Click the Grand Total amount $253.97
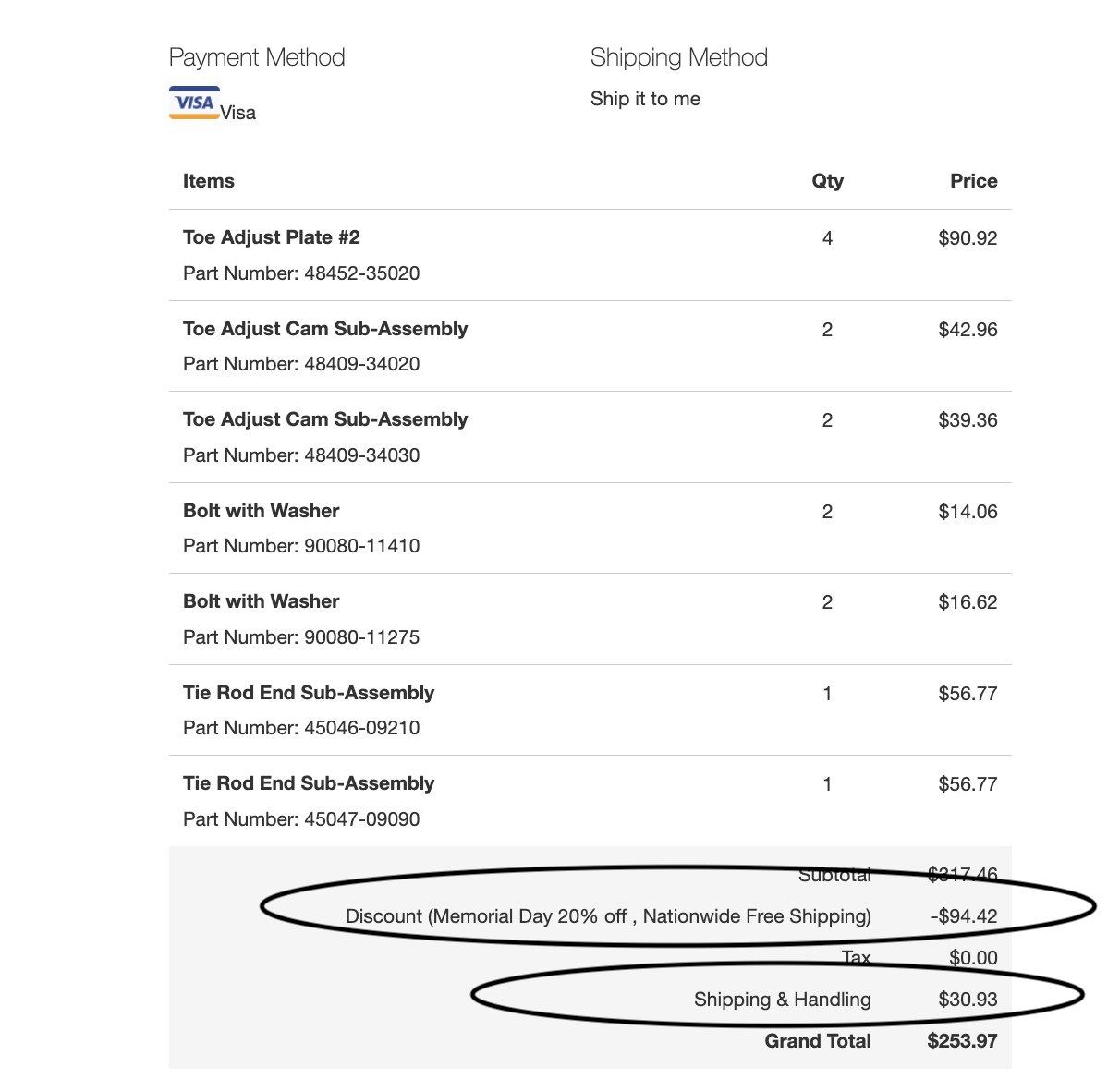The image size is (1120, 1079). 962,1041
